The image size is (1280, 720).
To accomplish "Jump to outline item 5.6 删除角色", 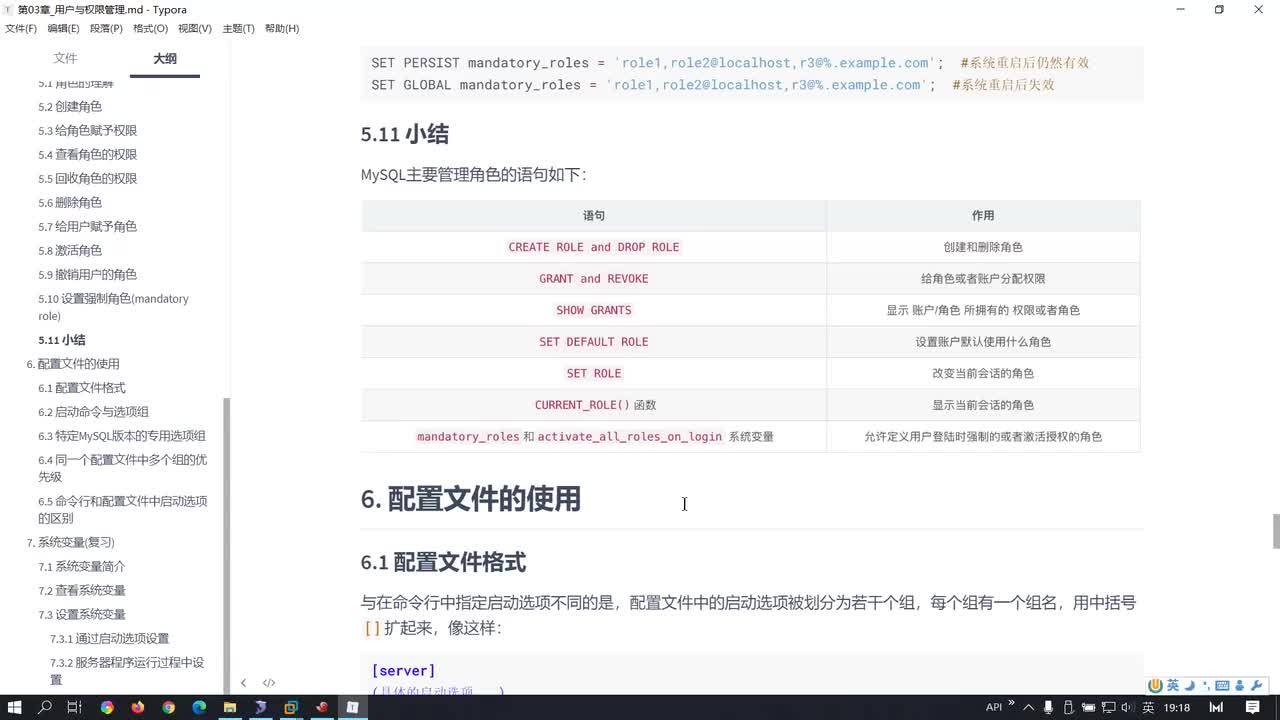I will 70,202.
